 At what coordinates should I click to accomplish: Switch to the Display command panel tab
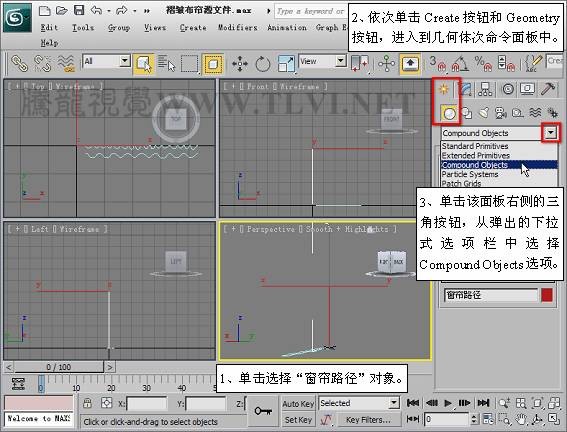(x=528, y=89)
